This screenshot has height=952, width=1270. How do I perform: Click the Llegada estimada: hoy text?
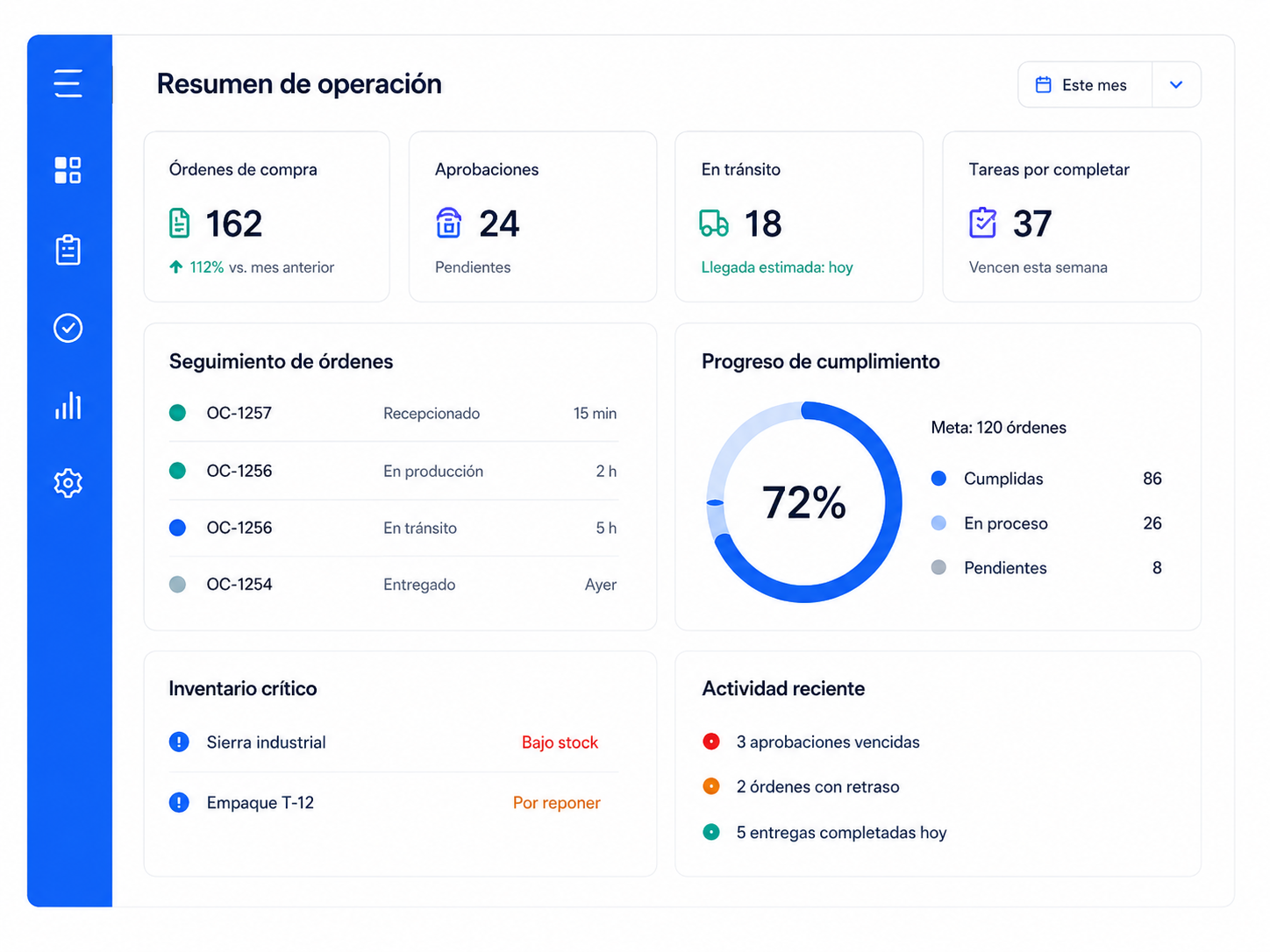click(777, 267)
